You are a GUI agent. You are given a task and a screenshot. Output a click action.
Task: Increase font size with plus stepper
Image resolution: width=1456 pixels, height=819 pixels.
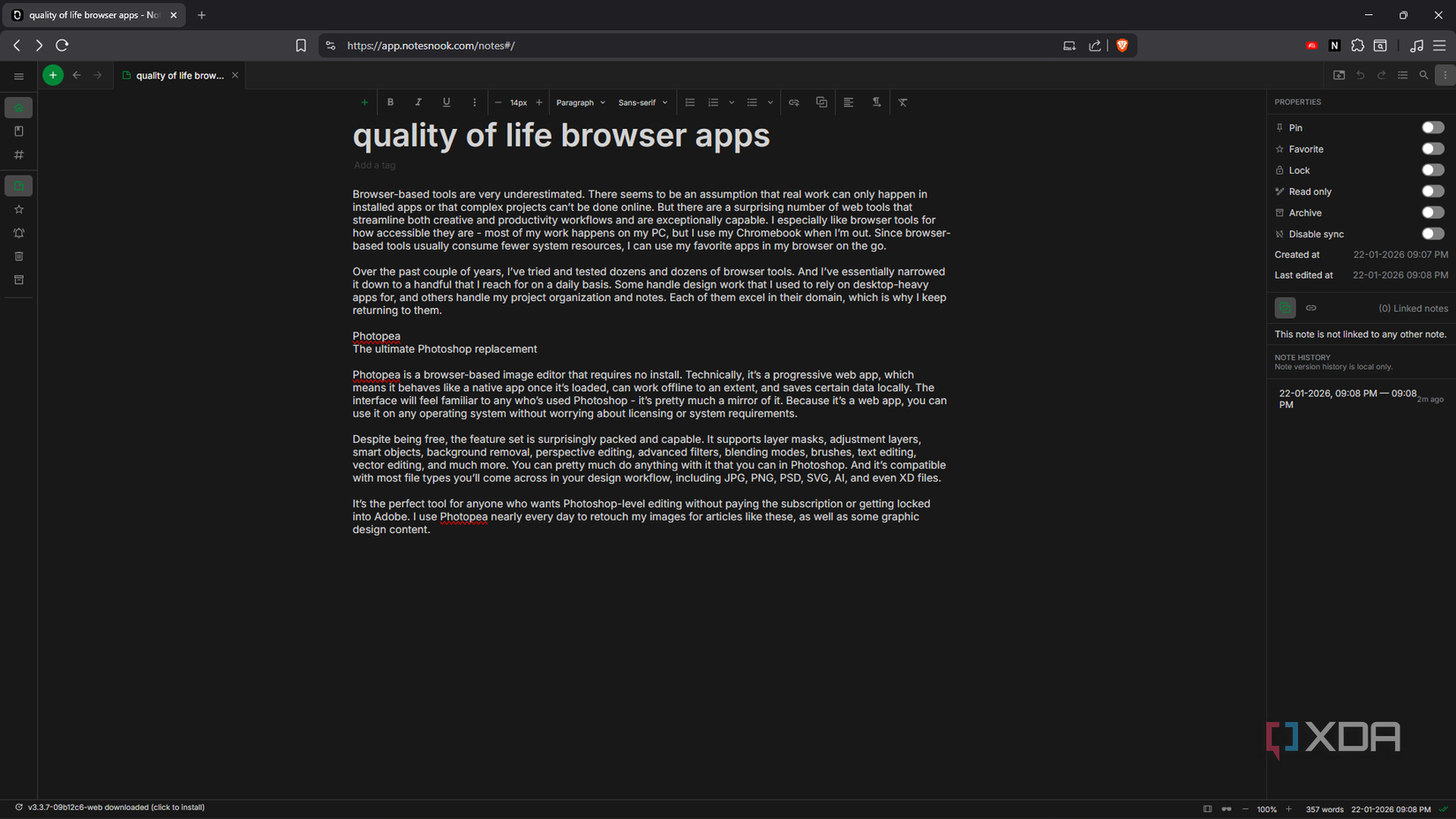pos(539,102)
